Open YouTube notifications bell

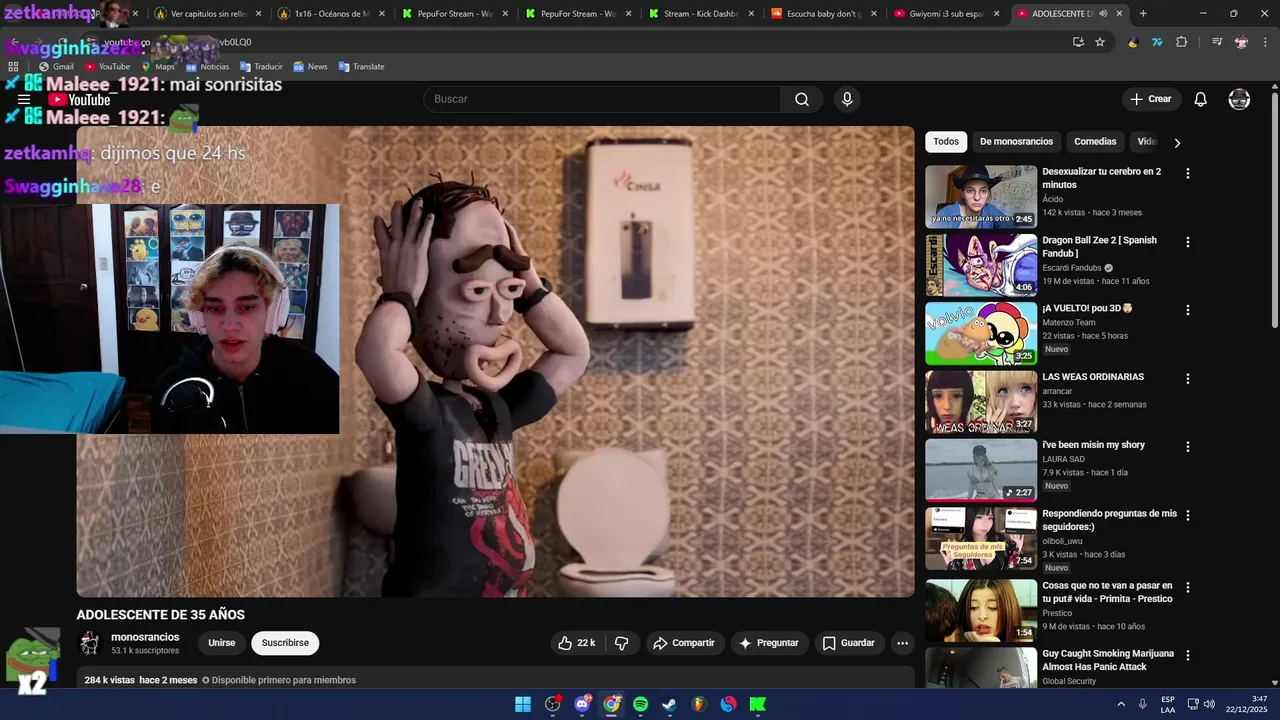point(1200,99)
